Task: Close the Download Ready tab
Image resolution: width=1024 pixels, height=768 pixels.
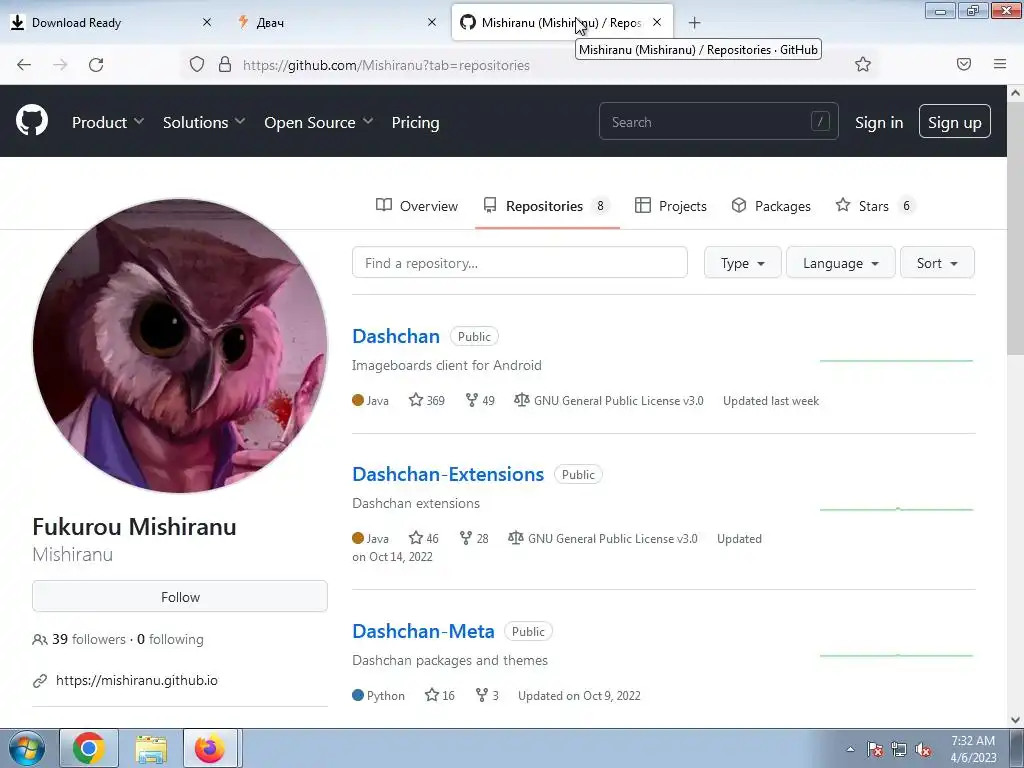Action: tap(206, 22)
